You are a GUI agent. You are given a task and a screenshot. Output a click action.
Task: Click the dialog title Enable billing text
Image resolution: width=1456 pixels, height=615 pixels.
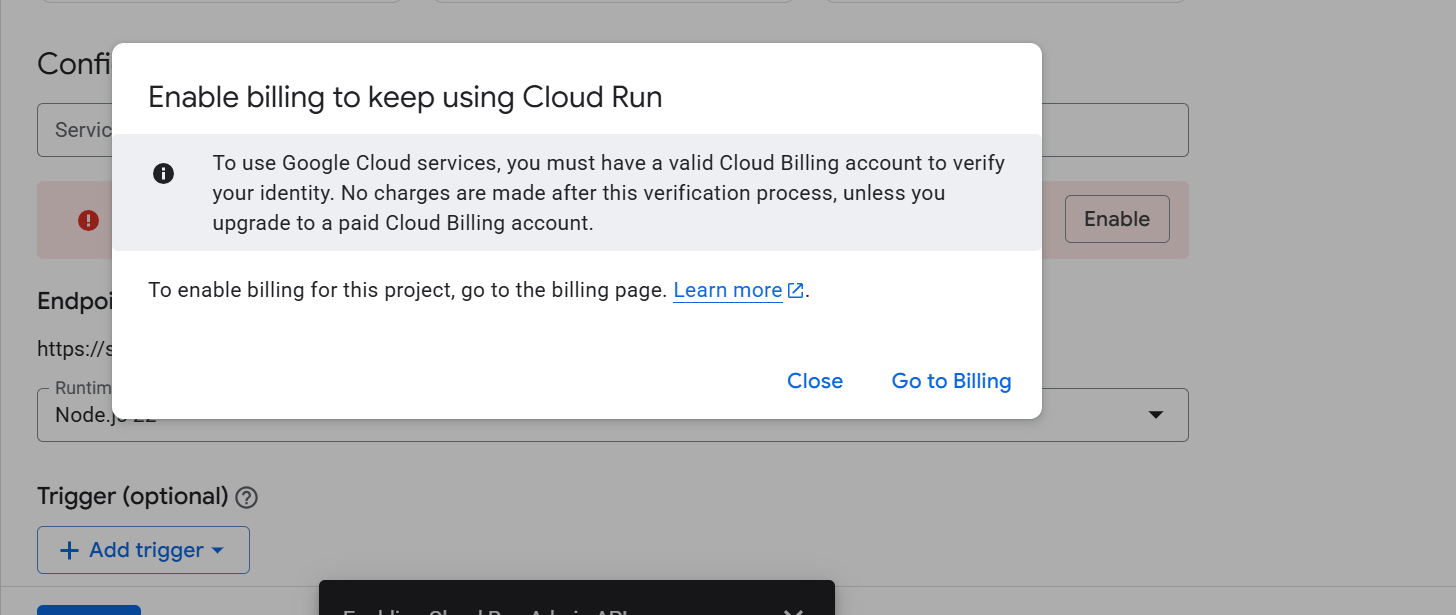(405, 97)
